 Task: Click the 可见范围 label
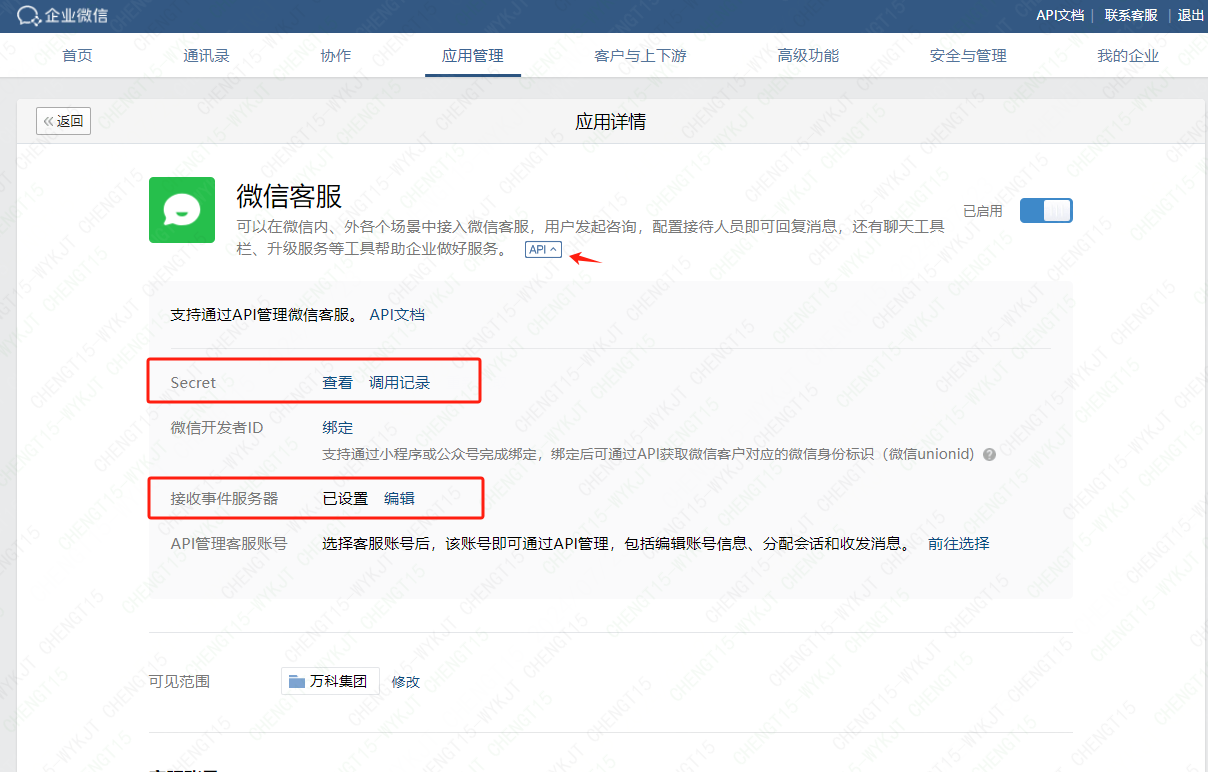point(179,681)
